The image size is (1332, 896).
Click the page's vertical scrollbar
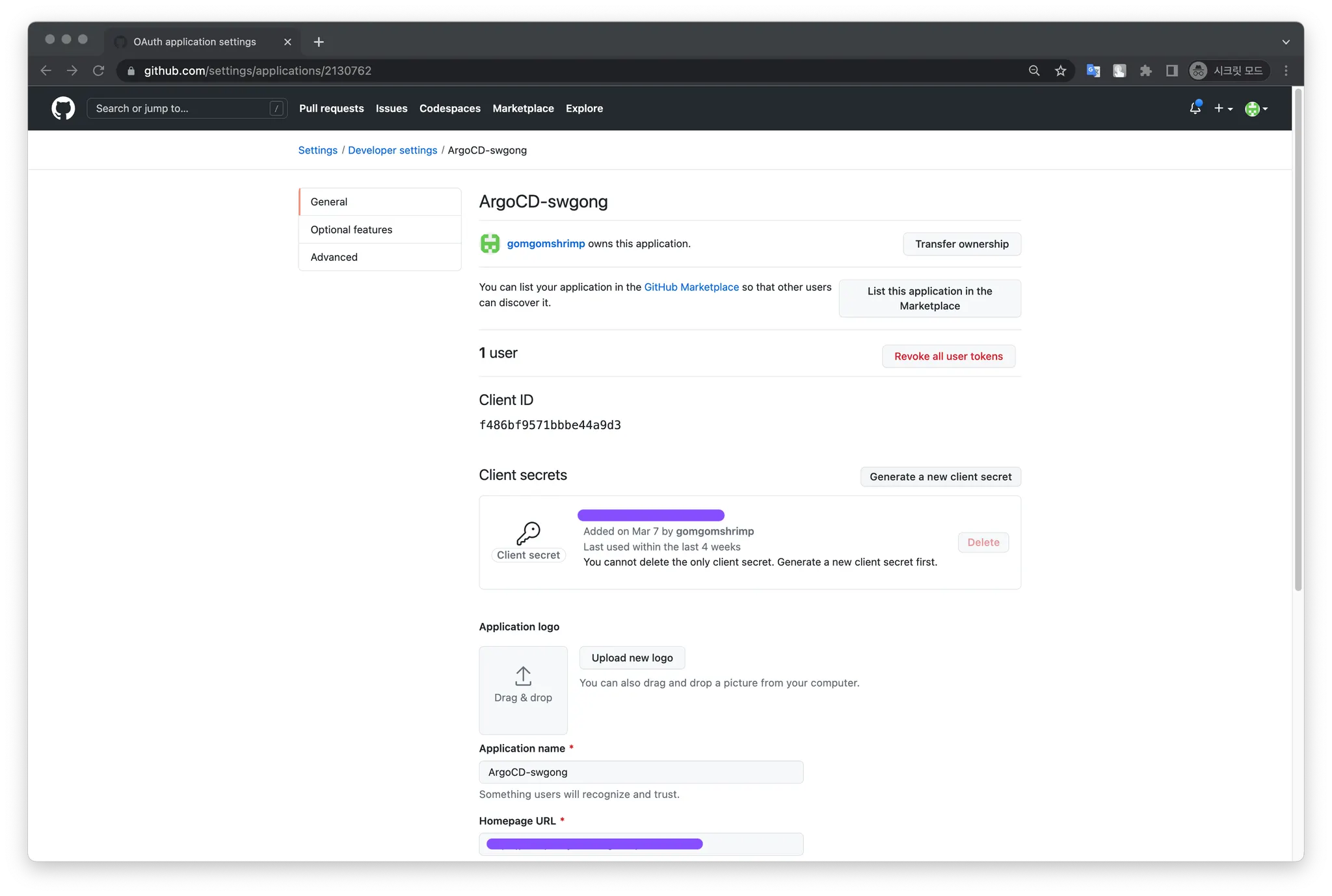click(1298, 338)
